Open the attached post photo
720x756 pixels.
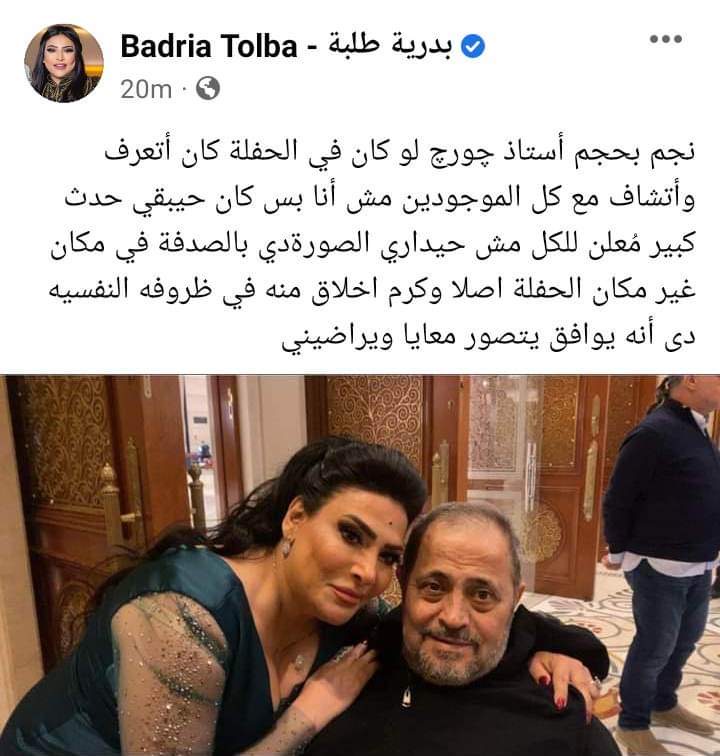point(360,565)
